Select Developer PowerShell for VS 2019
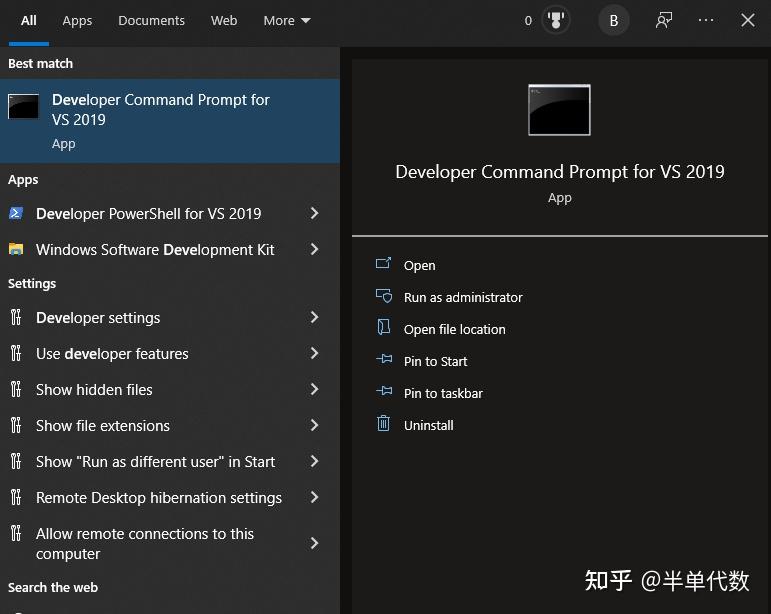 170,213
